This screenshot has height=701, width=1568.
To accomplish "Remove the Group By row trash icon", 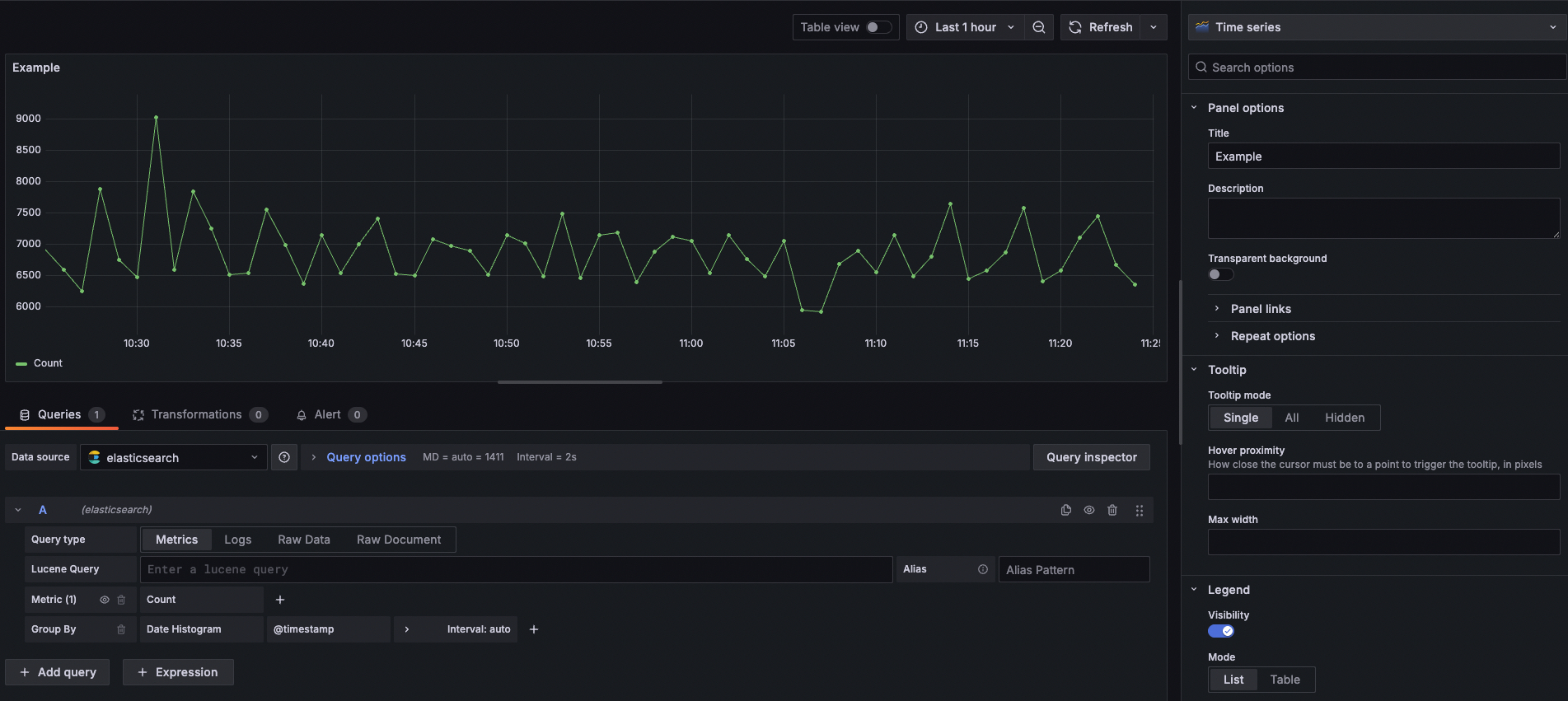I will tap(121, 629).
